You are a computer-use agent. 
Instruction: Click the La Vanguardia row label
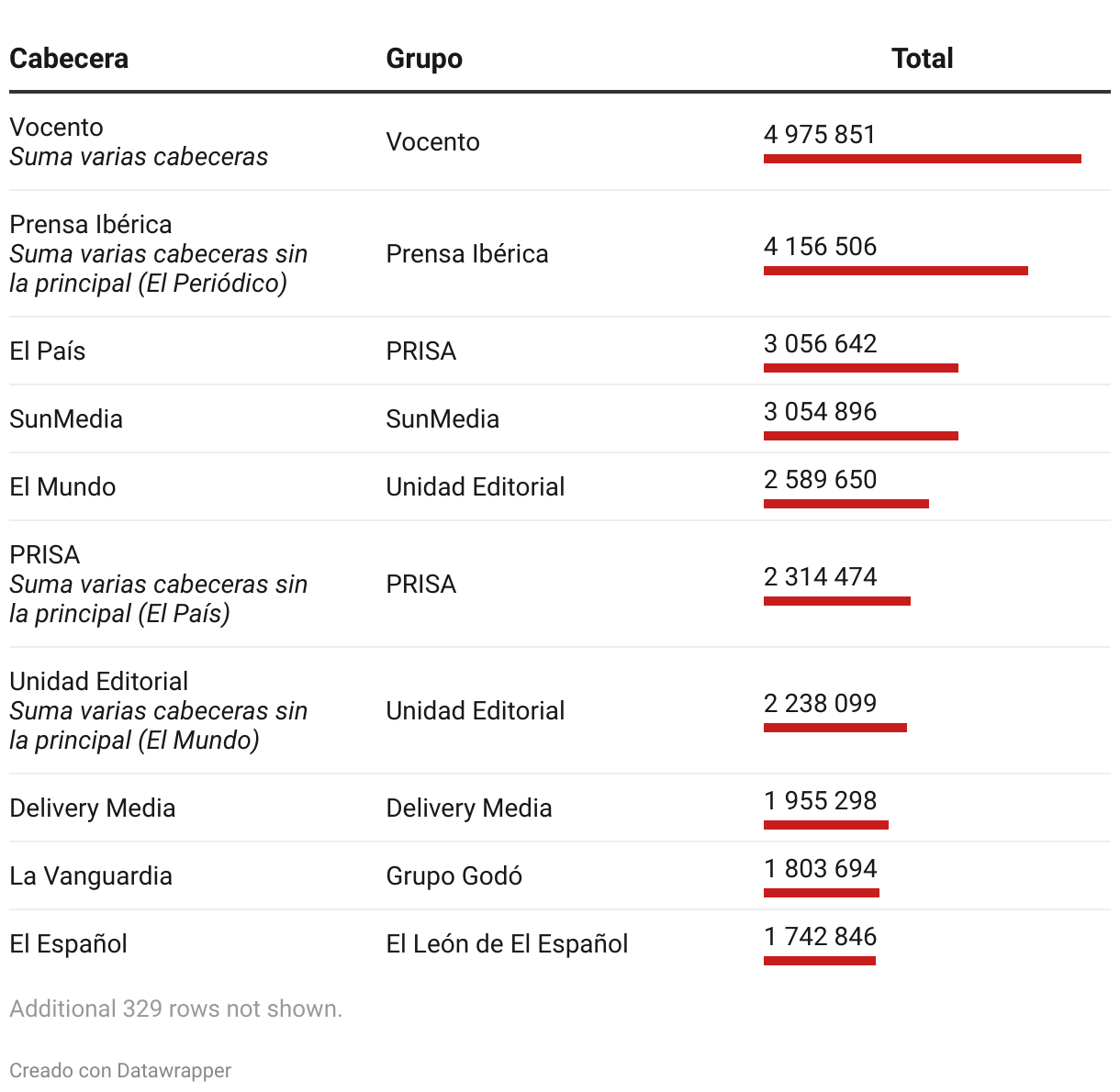(91, 875)
